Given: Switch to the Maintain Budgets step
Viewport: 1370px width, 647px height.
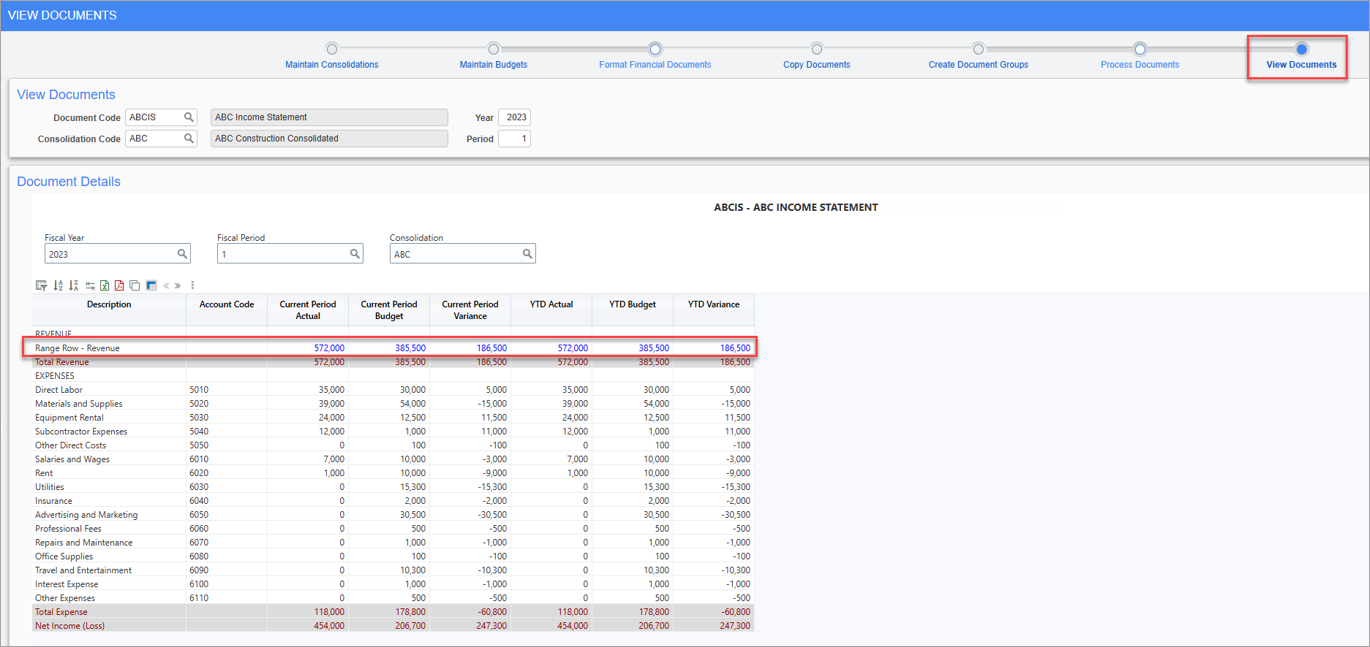Looking at the screenshot, I should [493, 64].
